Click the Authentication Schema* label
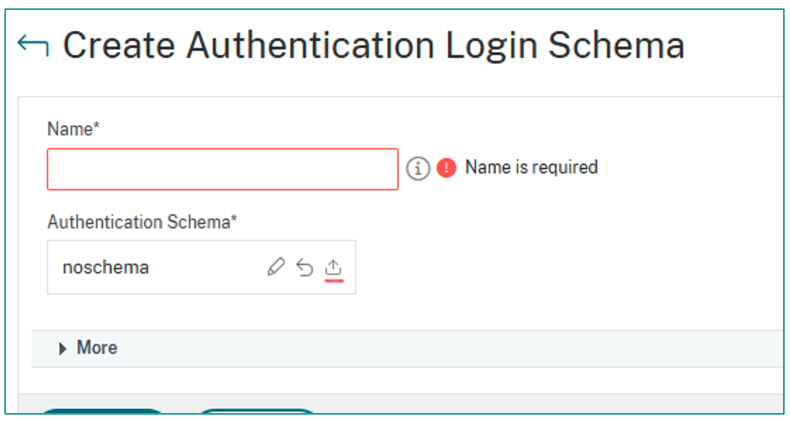The height and width of the screenshot is (421, 790). 142,222
